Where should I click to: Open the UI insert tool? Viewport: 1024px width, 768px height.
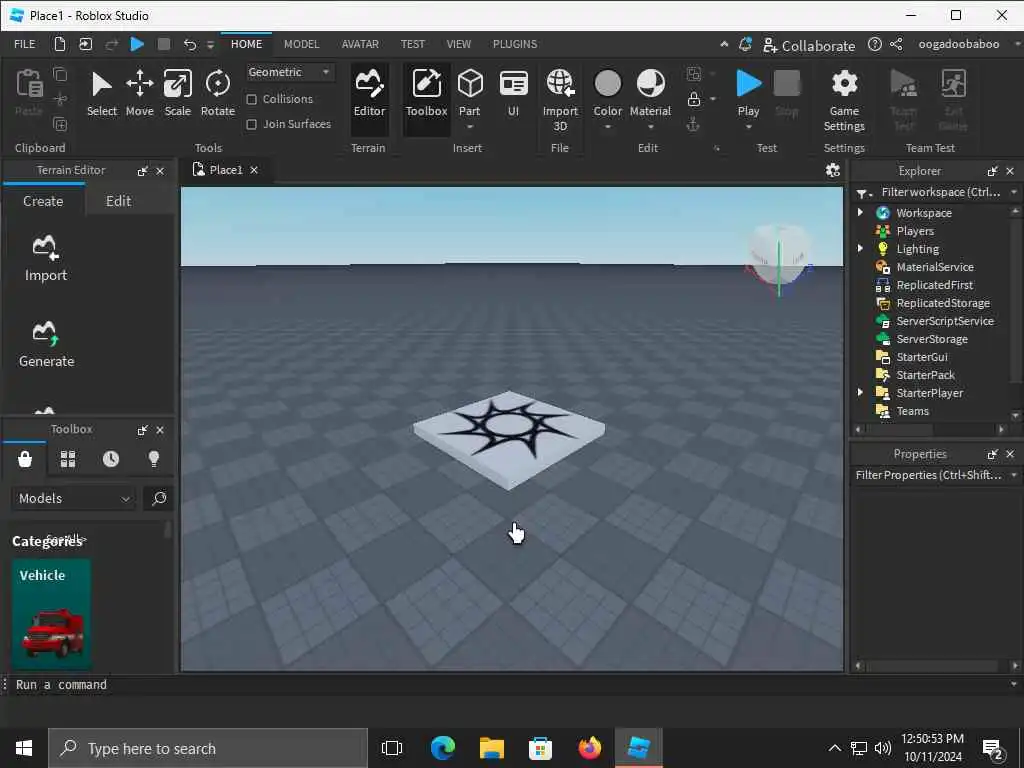[513, 94]
